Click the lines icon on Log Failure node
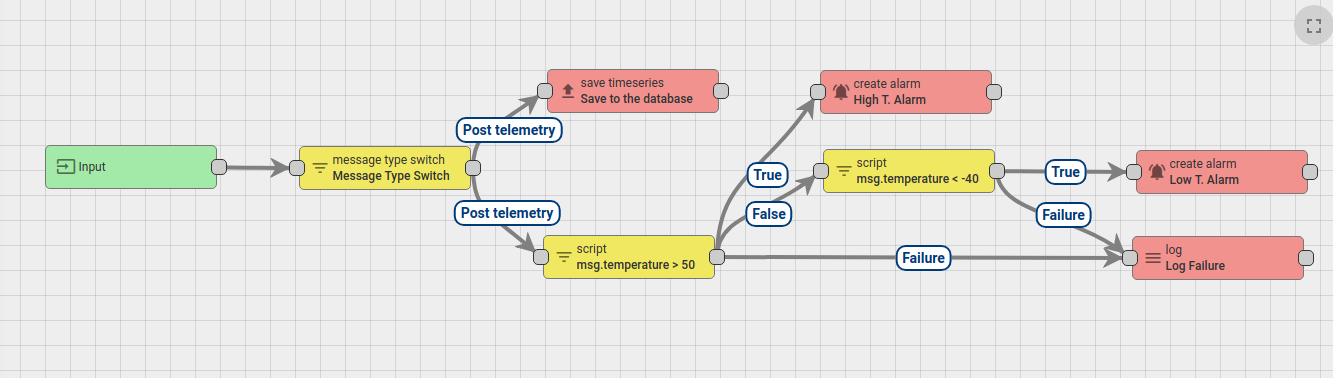 [x=1153, y=258]
